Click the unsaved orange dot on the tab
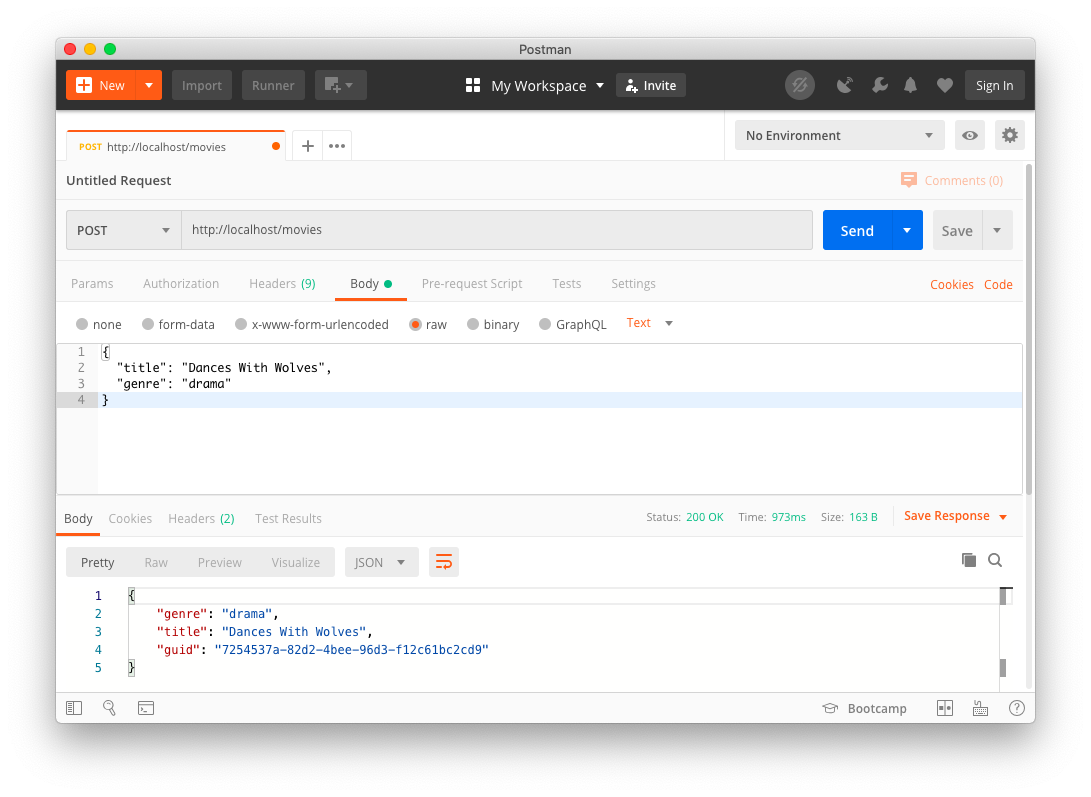Screen dimensions: 1091x797 (x=276, y=146)
